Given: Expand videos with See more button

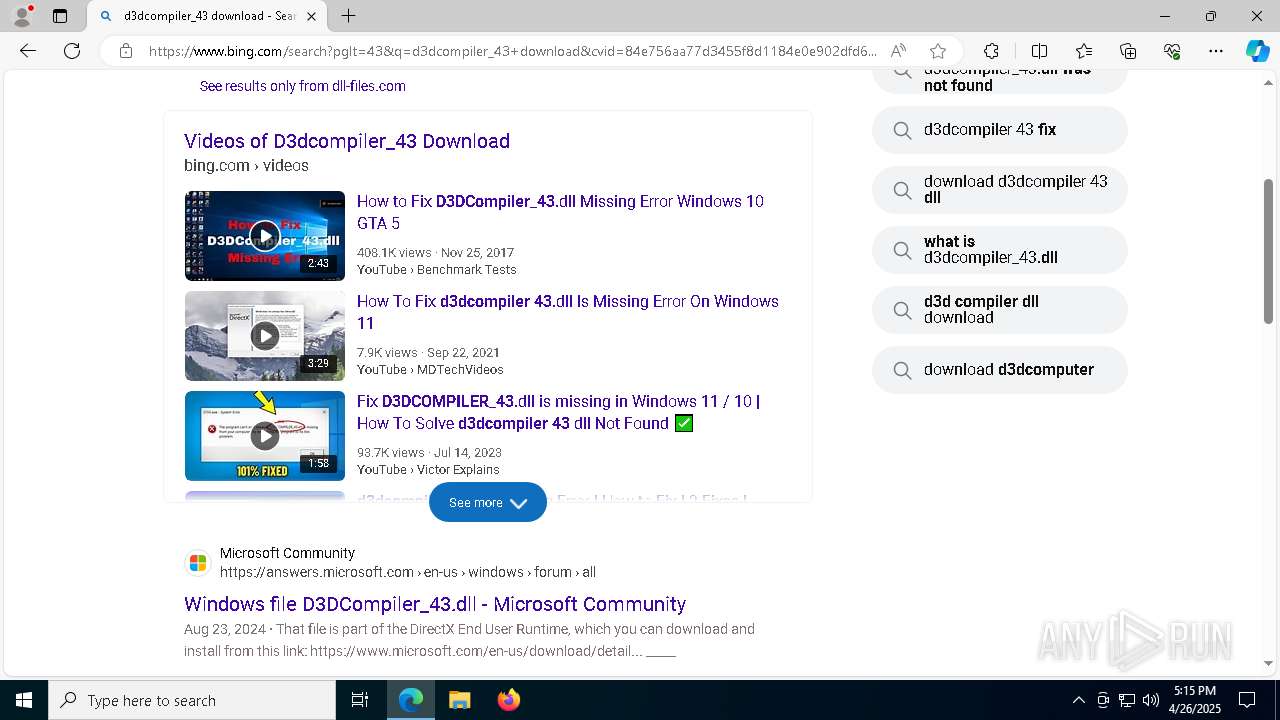Looking at the screenshot, I should pyautogui.click(x=488, y=502).
